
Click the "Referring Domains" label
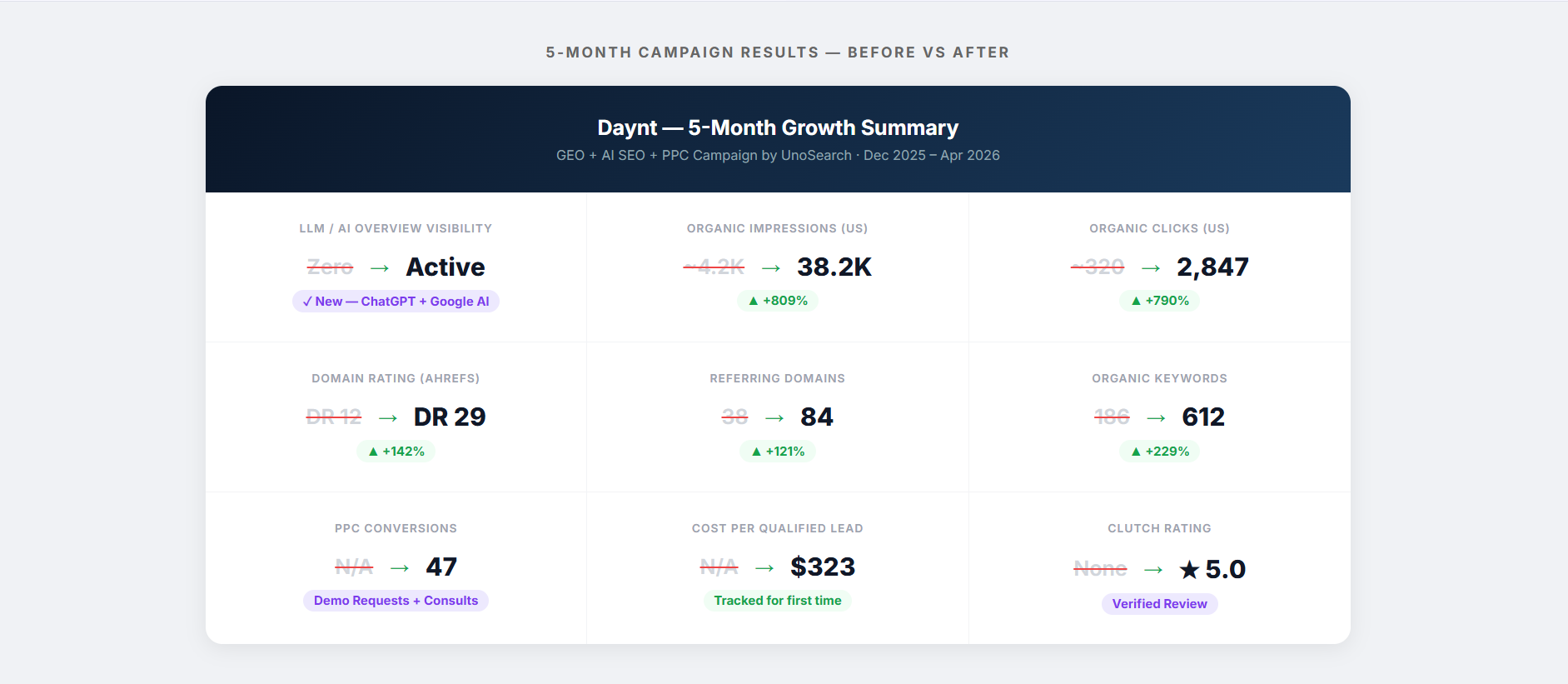coord(777,378)
